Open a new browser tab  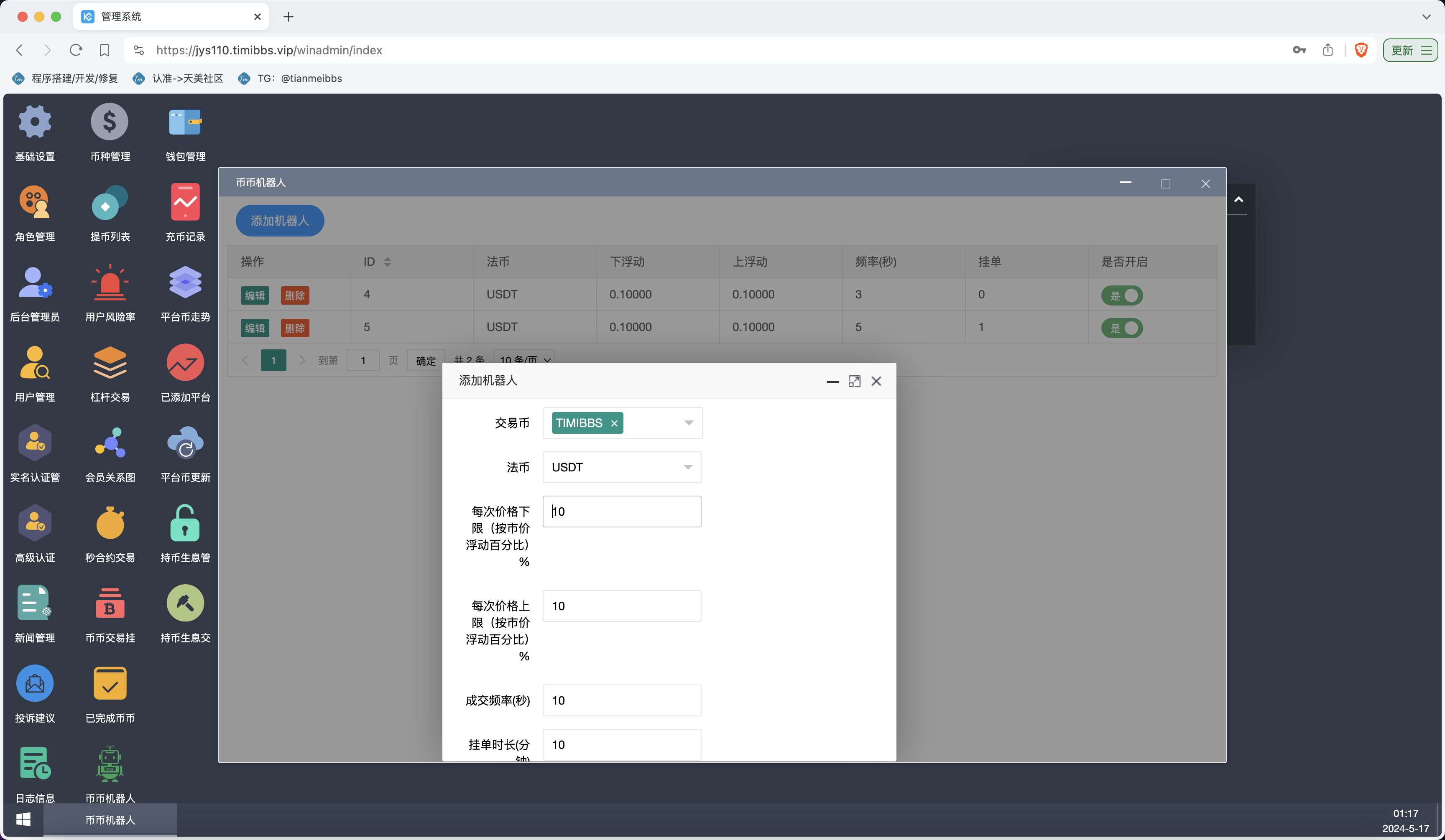pos(288,17)
